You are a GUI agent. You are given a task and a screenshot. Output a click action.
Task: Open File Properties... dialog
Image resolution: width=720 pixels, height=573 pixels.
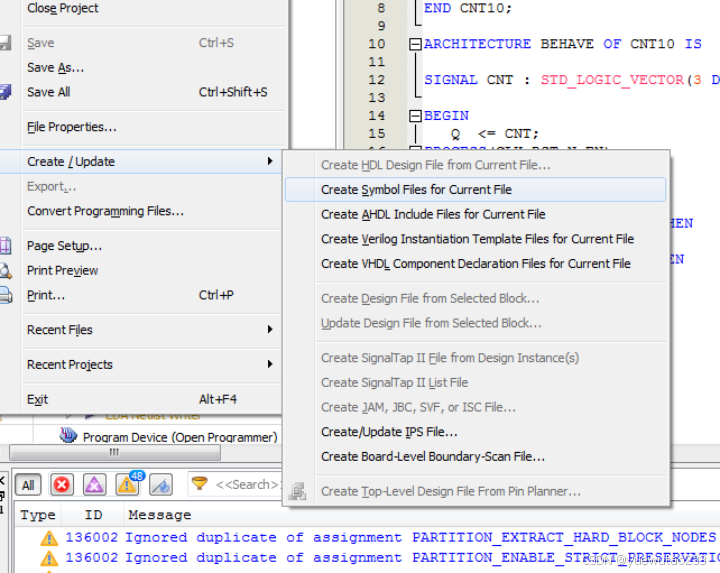72,127
